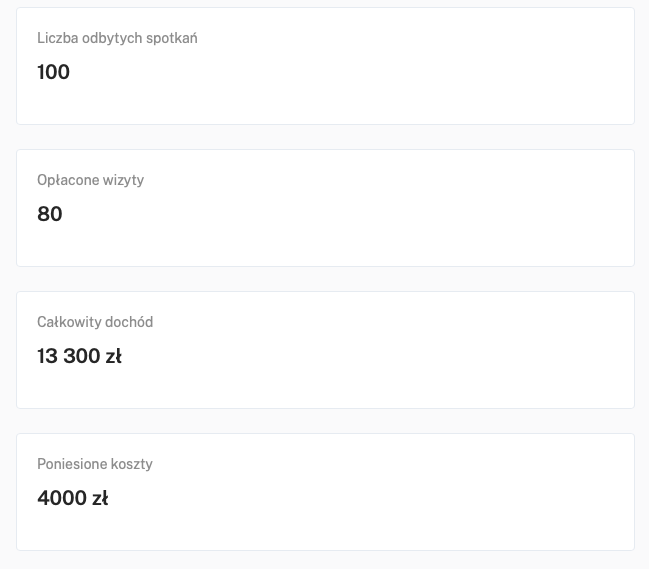Image resolution: width=649 pixels, height=569 pixels.
Task: Click the 'Liczba odbytych spotkań' label
Action: click(x=117, y=38)
